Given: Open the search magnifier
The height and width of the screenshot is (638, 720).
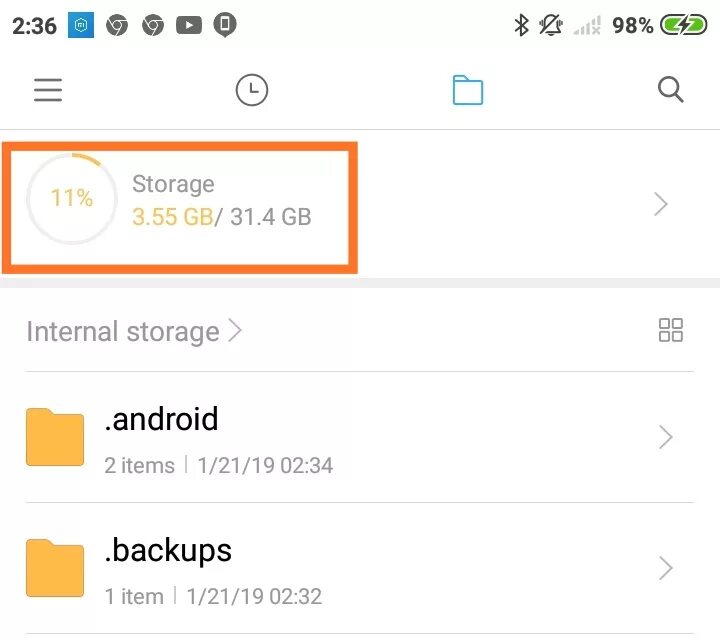Looking at the screenshot, I should tap(670, 90).
